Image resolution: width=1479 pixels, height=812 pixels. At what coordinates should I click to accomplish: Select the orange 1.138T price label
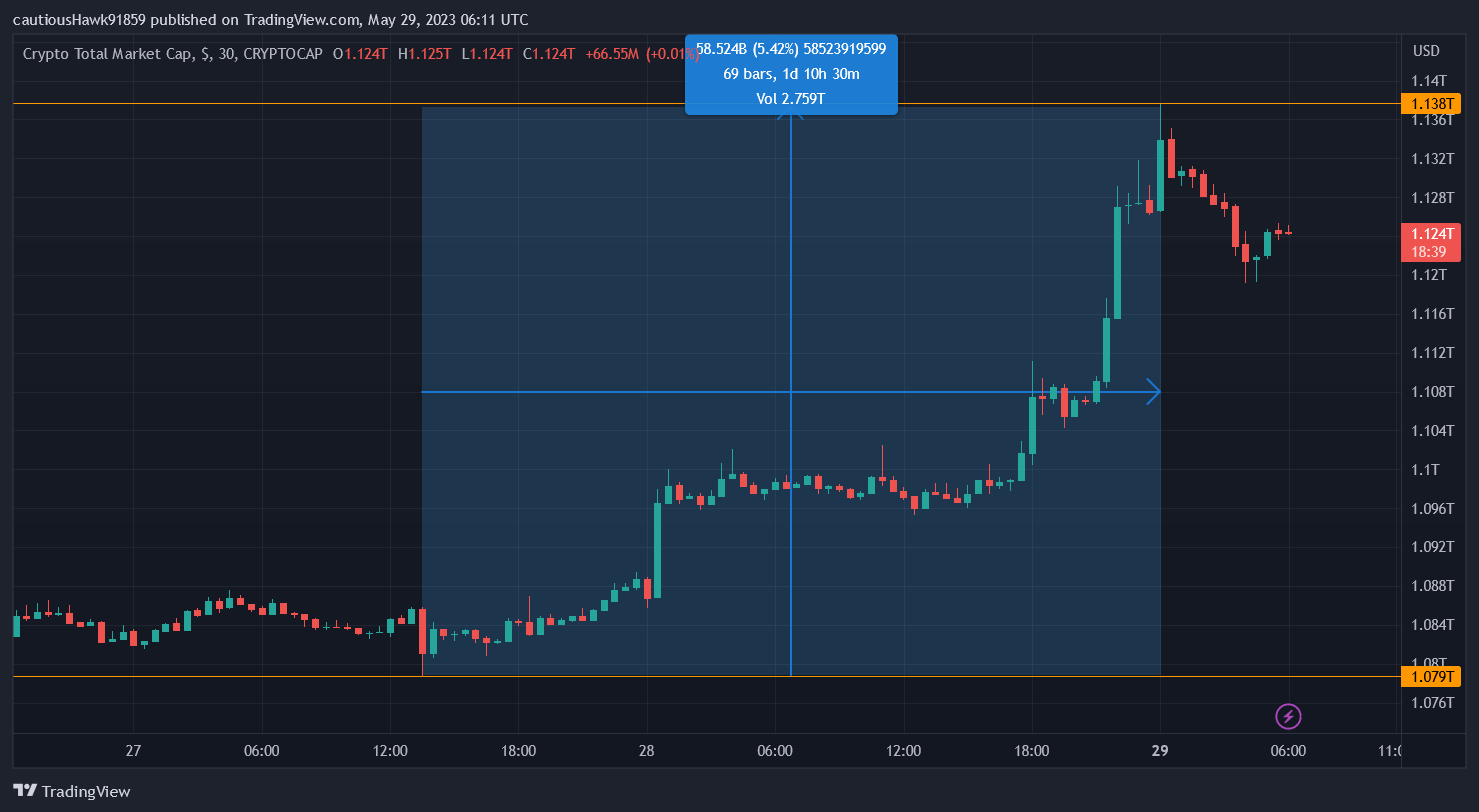1430,104
